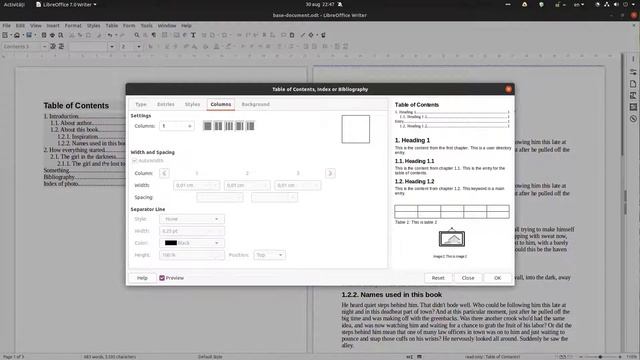
Task: Click the Export as PDF toolbar icon
Action: 44,36
